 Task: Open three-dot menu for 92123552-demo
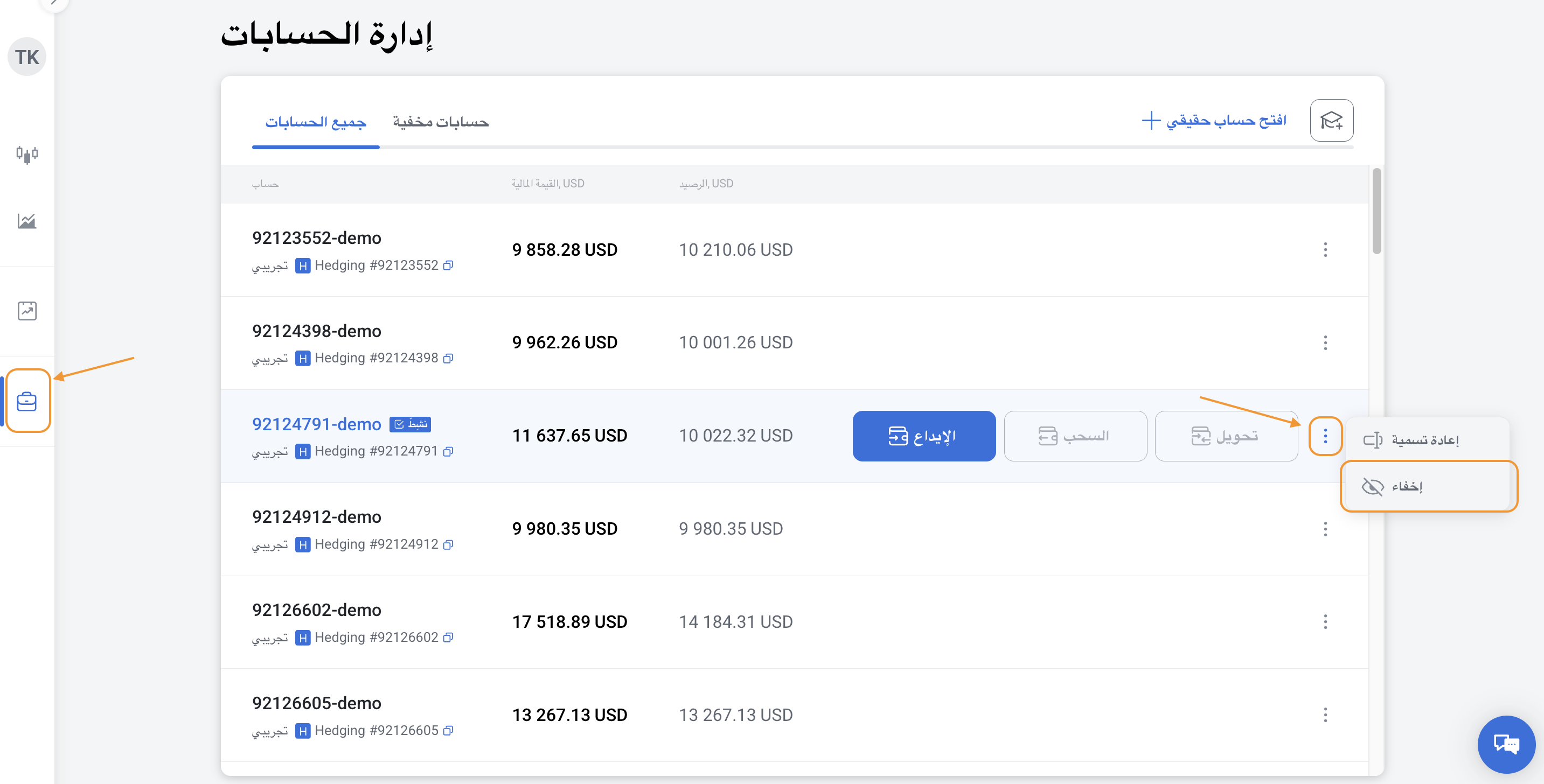click(1325, 250)
